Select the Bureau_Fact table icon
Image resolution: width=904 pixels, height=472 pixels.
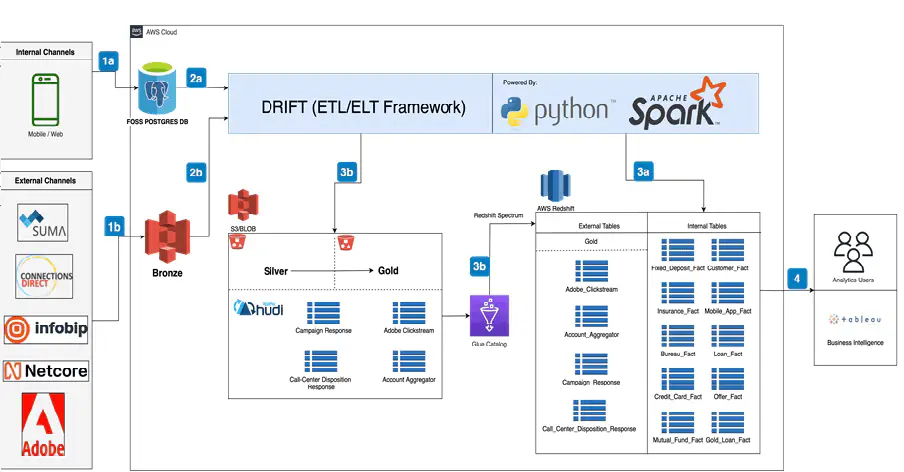click(x=677, y=336)
